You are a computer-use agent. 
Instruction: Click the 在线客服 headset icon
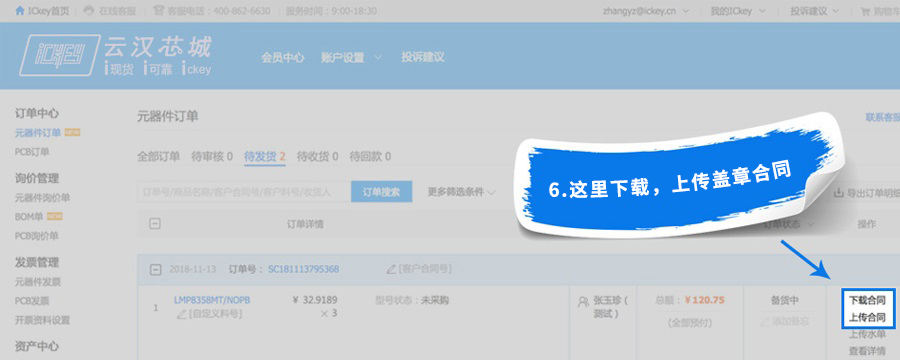point(88,11)
